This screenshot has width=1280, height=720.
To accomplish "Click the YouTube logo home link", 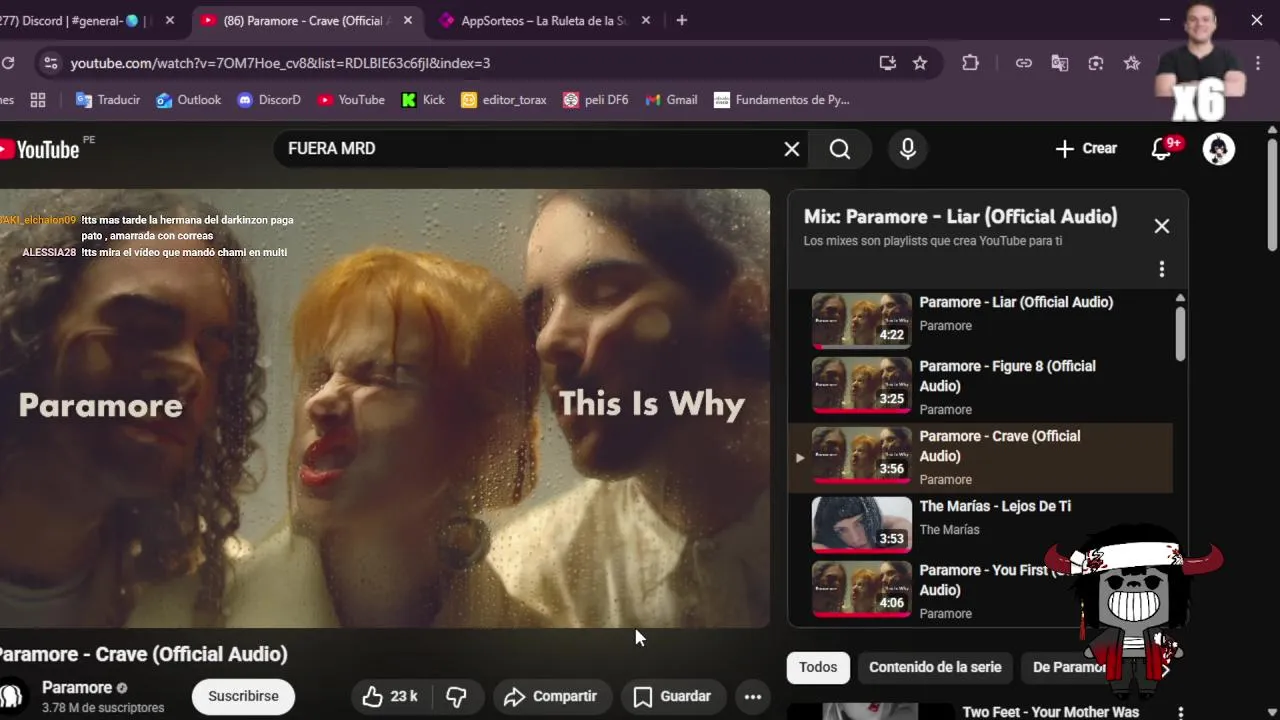I will click(x=40, y=150).
